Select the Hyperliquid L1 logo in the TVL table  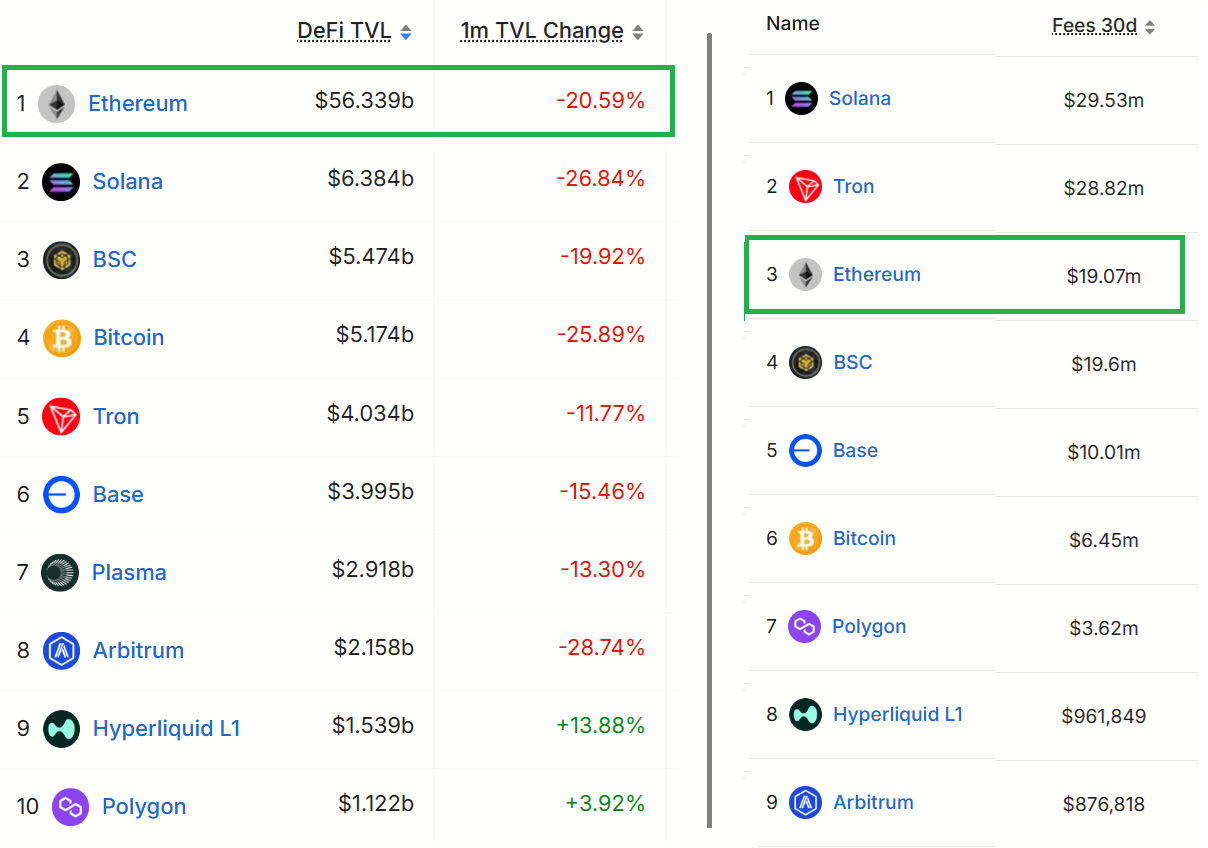pyautogui.click(x=60, y=728)
